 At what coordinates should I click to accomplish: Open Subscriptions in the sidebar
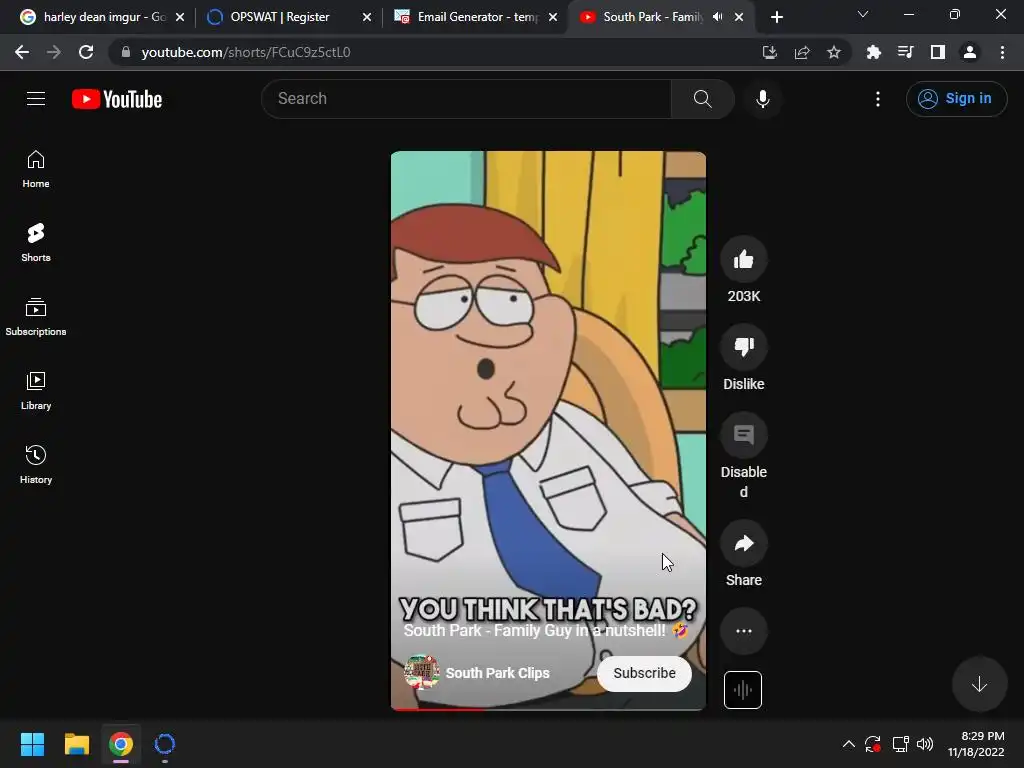pos(36,317)
